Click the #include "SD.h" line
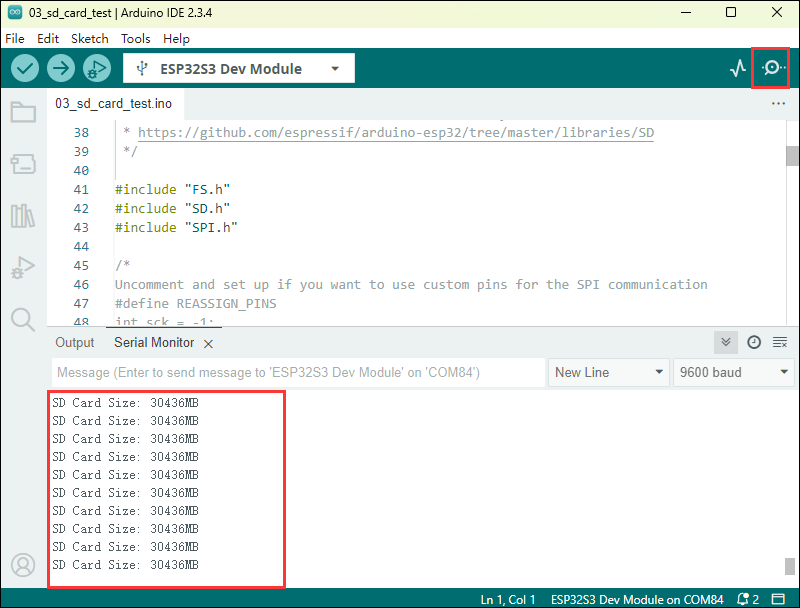 pyautogui.click(x=172, y=209)
